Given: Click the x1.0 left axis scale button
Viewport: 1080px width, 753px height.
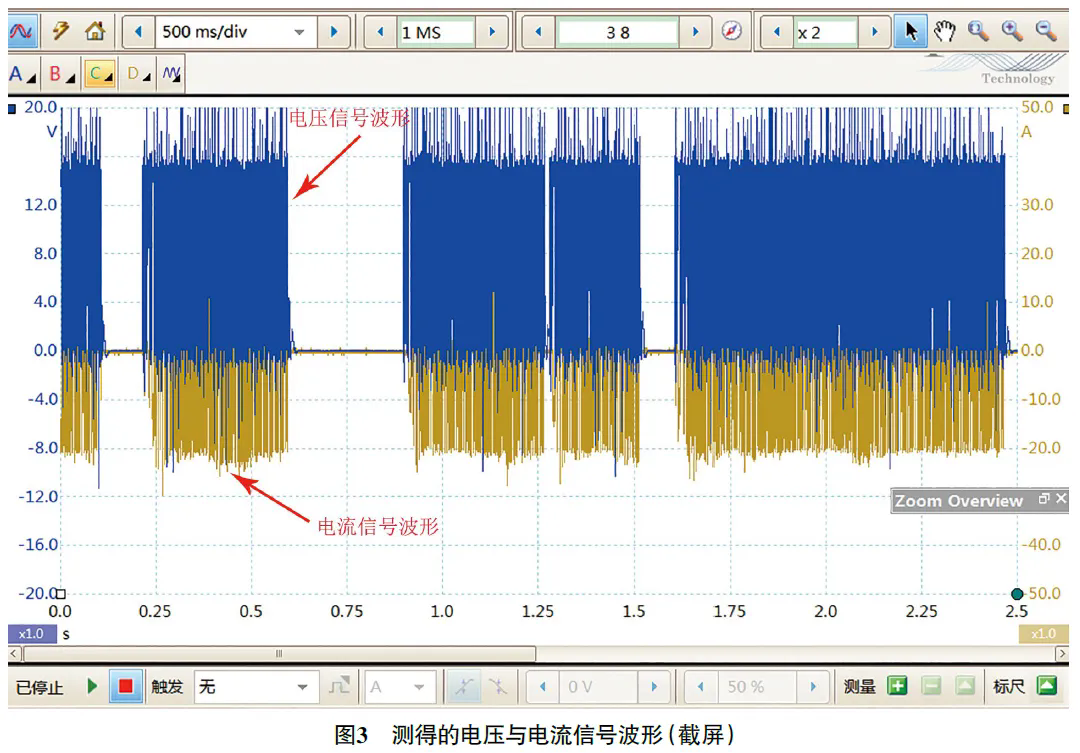Looking at the screenshot, I should coord(32,634).
